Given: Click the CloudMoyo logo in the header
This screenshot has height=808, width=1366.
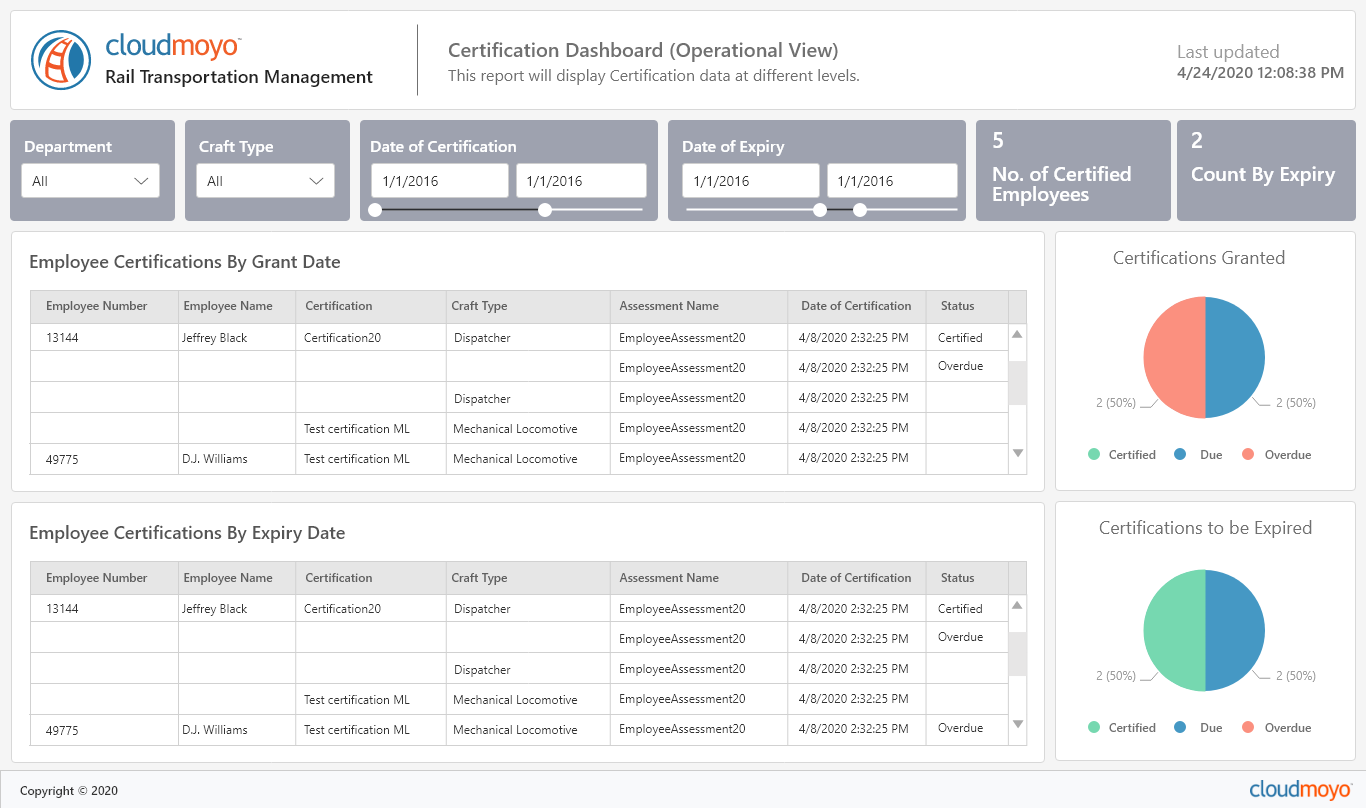Looking at the screenshot, I should tap(60, 59).
